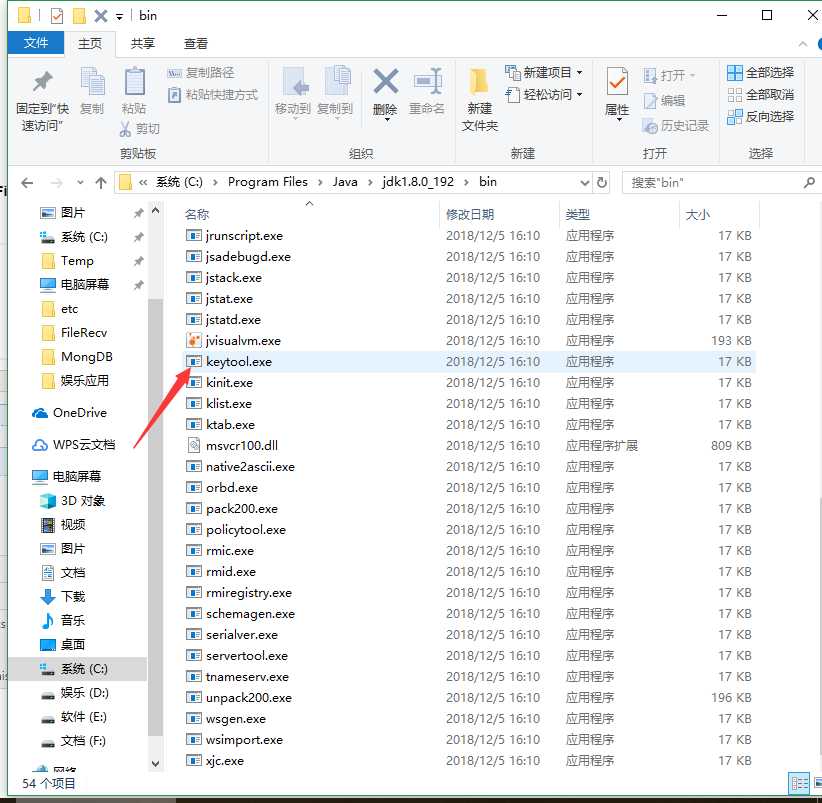822x803 pixels.
Task: Switch to the View (查看) tab
Action: point(196,44)
